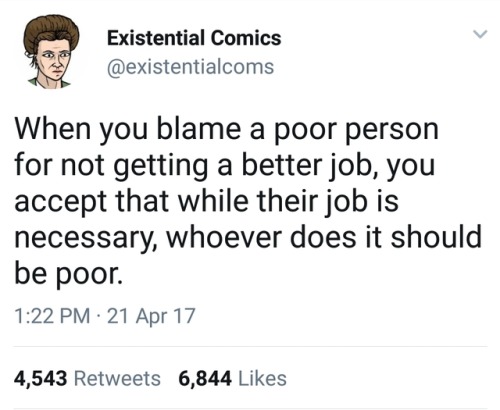Open the 1:22 PM timestamp link
Viewport: 500px width, 410px height.
click(52, 316)
